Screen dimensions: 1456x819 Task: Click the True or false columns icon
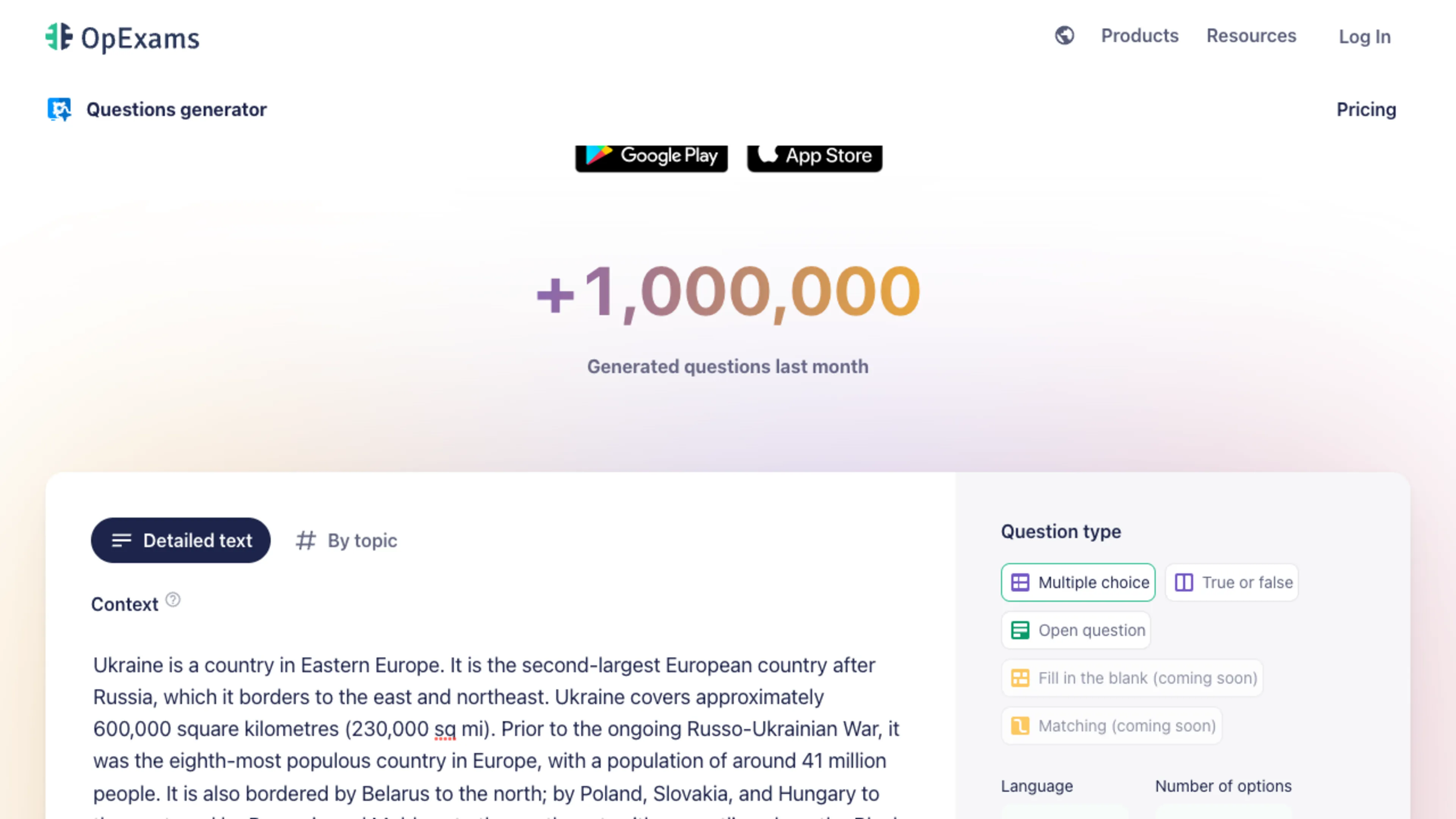click(x=1184, y=582)
